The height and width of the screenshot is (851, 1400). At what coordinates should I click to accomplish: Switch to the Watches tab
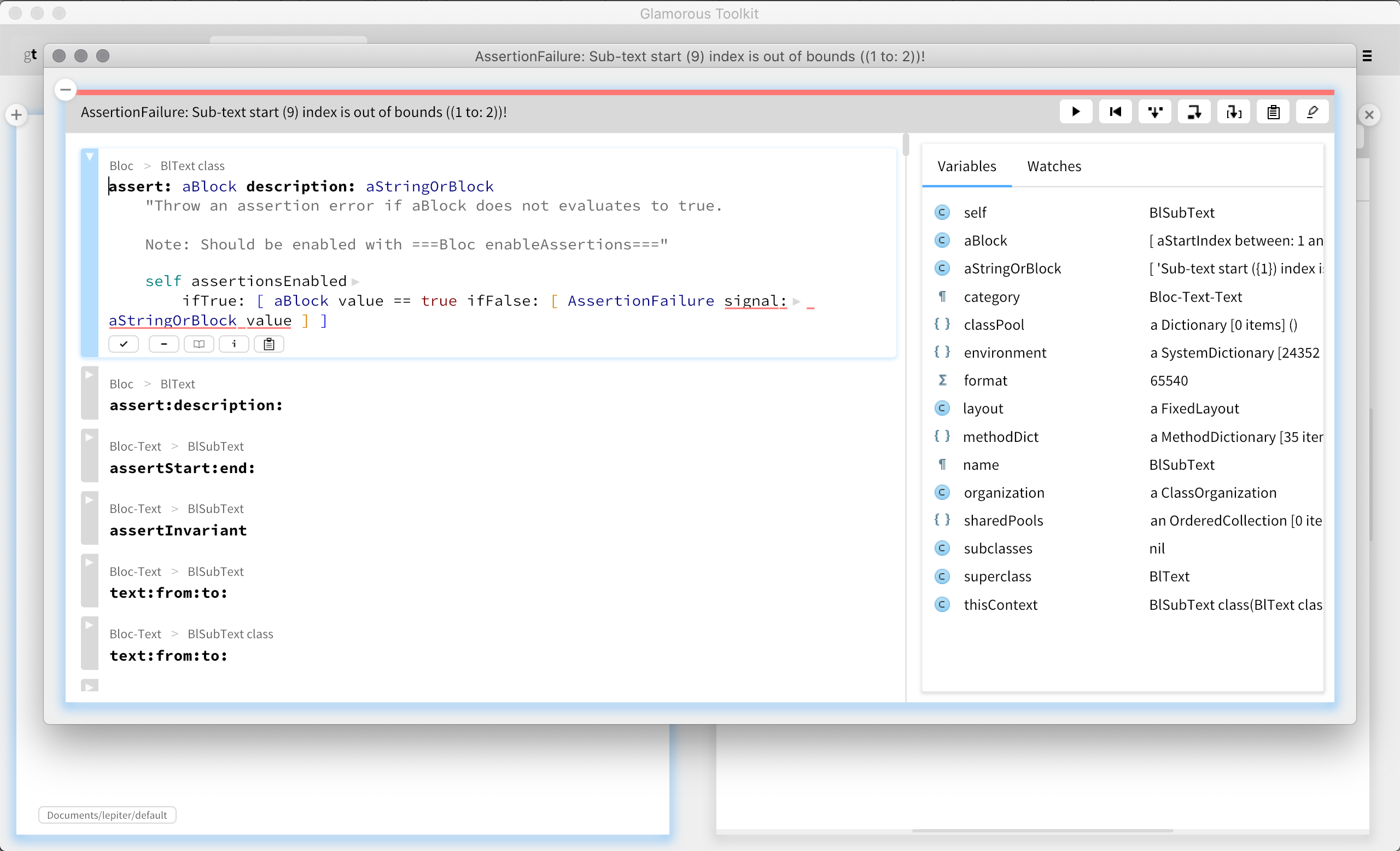click(x=1054, y=166)
